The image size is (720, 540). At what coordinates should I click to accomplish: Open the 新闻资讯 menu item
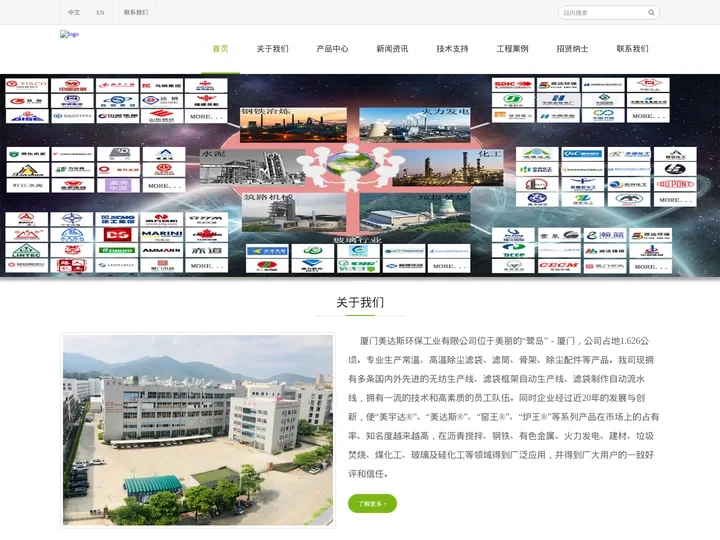[x=392, y=49]
